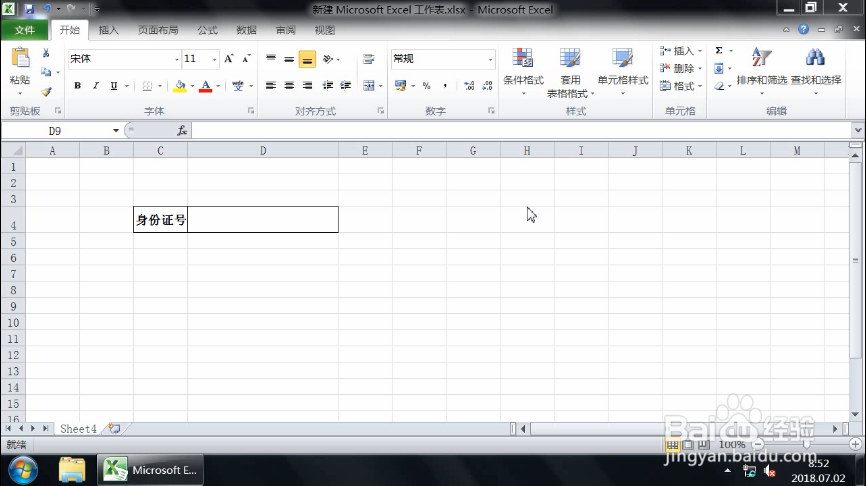This screenshot has height=486, width=866.
Task: Center text horizontally
Action: (289, 86)
